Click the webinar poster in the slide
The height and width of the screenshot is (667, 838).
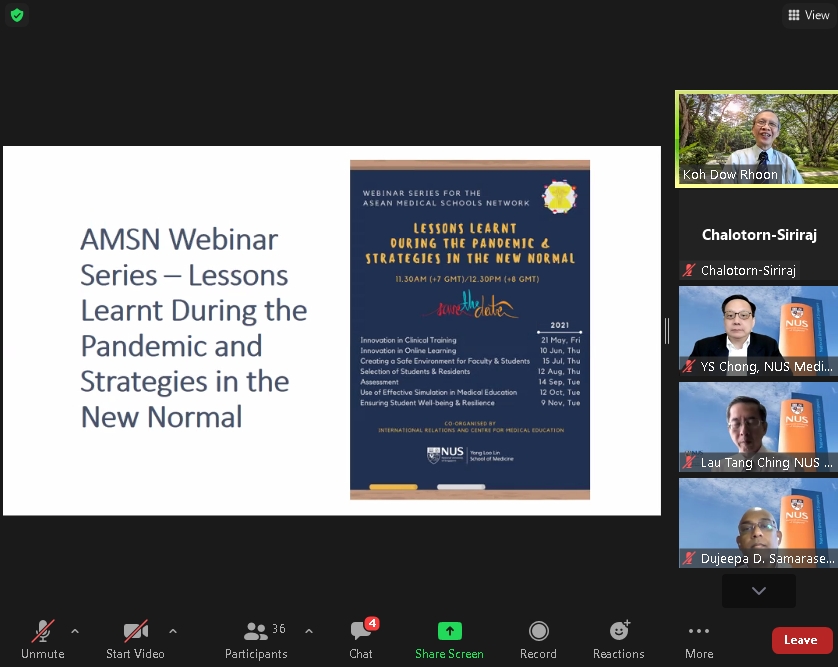469,329
